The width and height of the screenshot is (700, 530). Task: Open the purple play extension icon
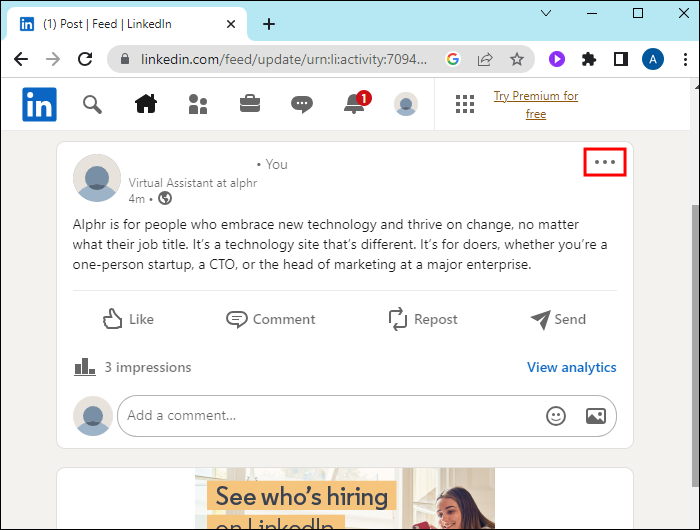point(557,59)
